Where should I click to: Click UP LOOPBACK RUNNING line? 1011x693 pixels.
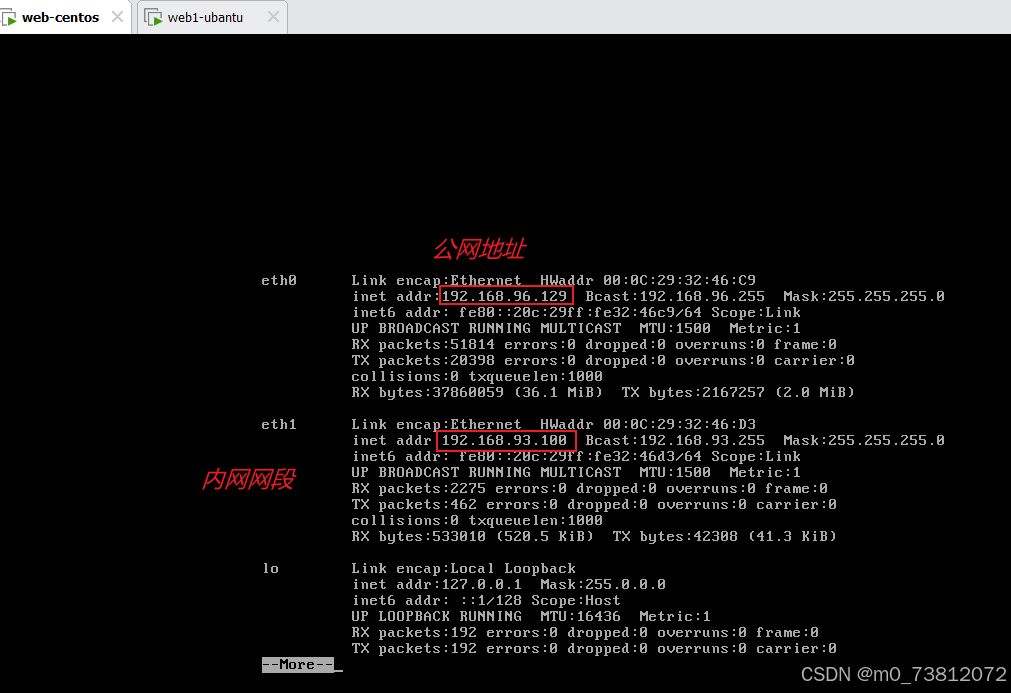point(531,616)
